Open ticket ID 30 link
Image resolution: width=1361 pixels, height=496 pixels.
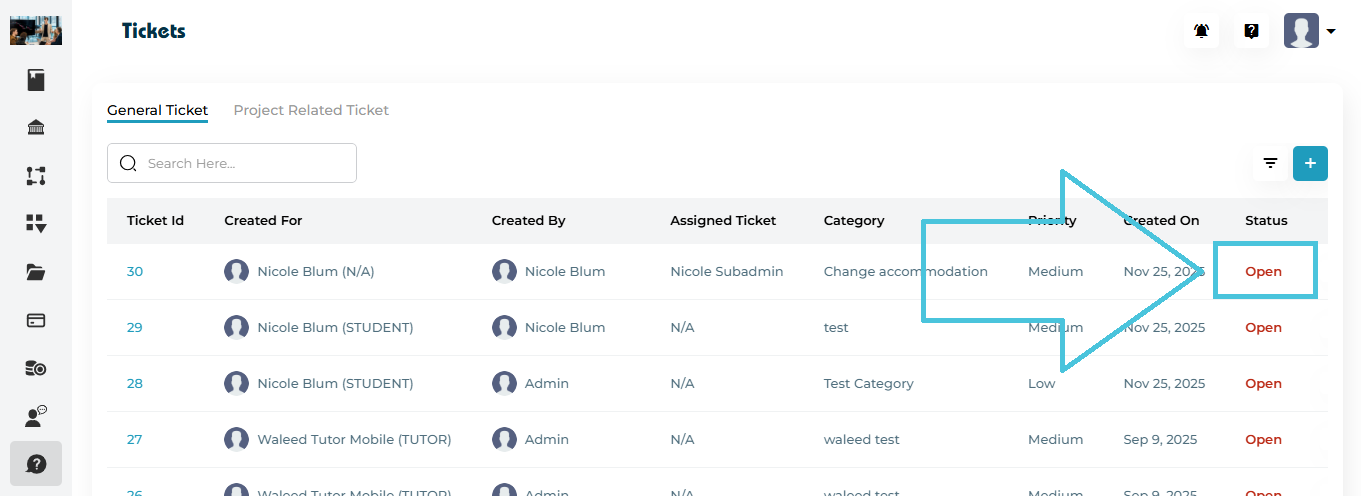click(x=135, y=272)
